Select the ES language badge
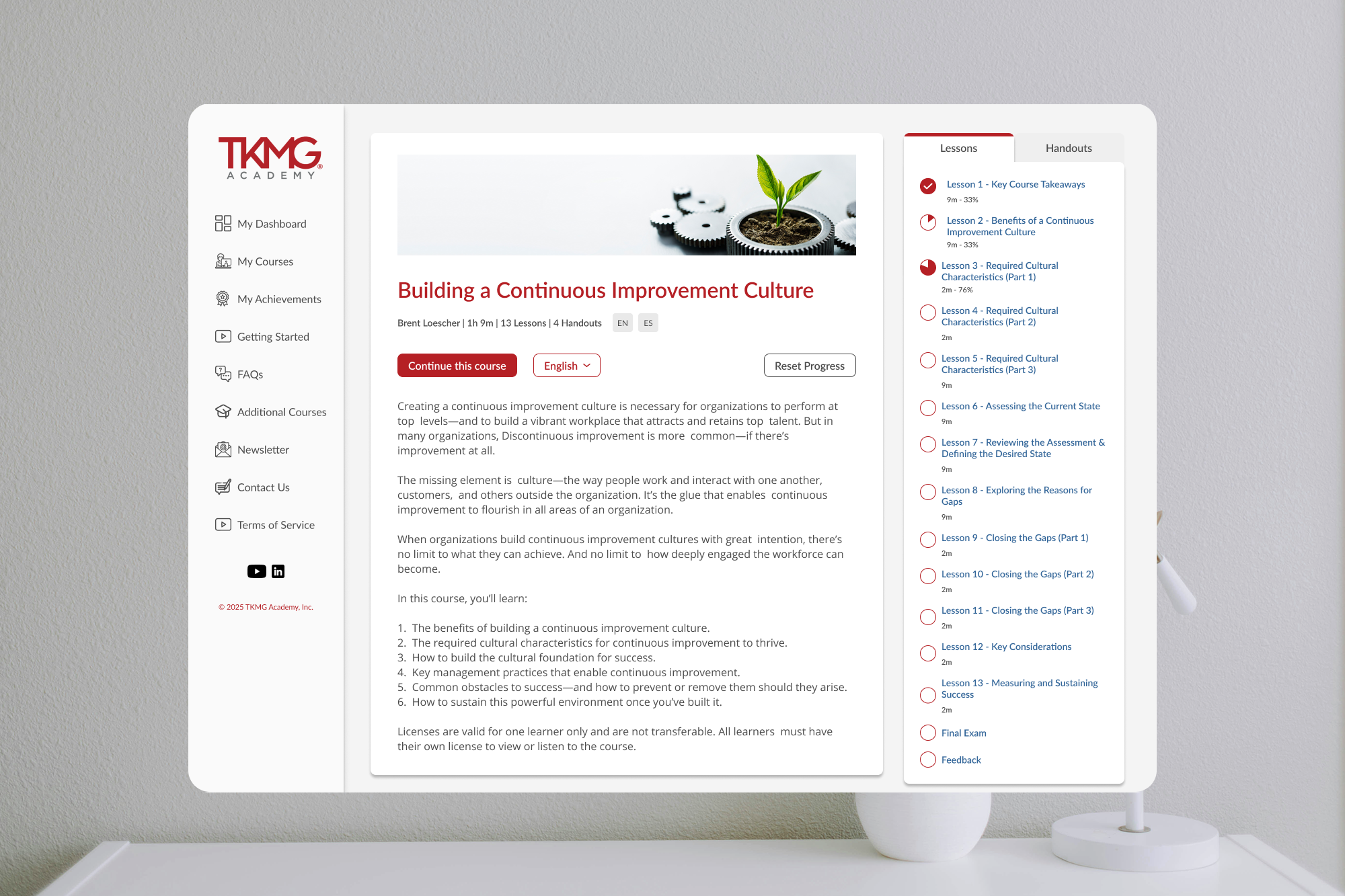The height and width of the screenshot is (896, 1345). (648, 323)
